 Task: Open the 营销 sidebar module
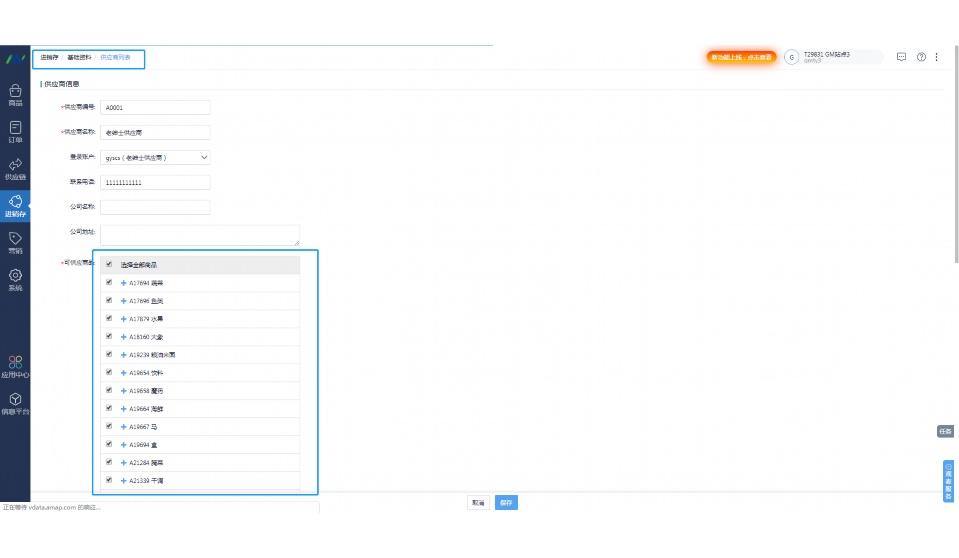click(x=15, y=243)
